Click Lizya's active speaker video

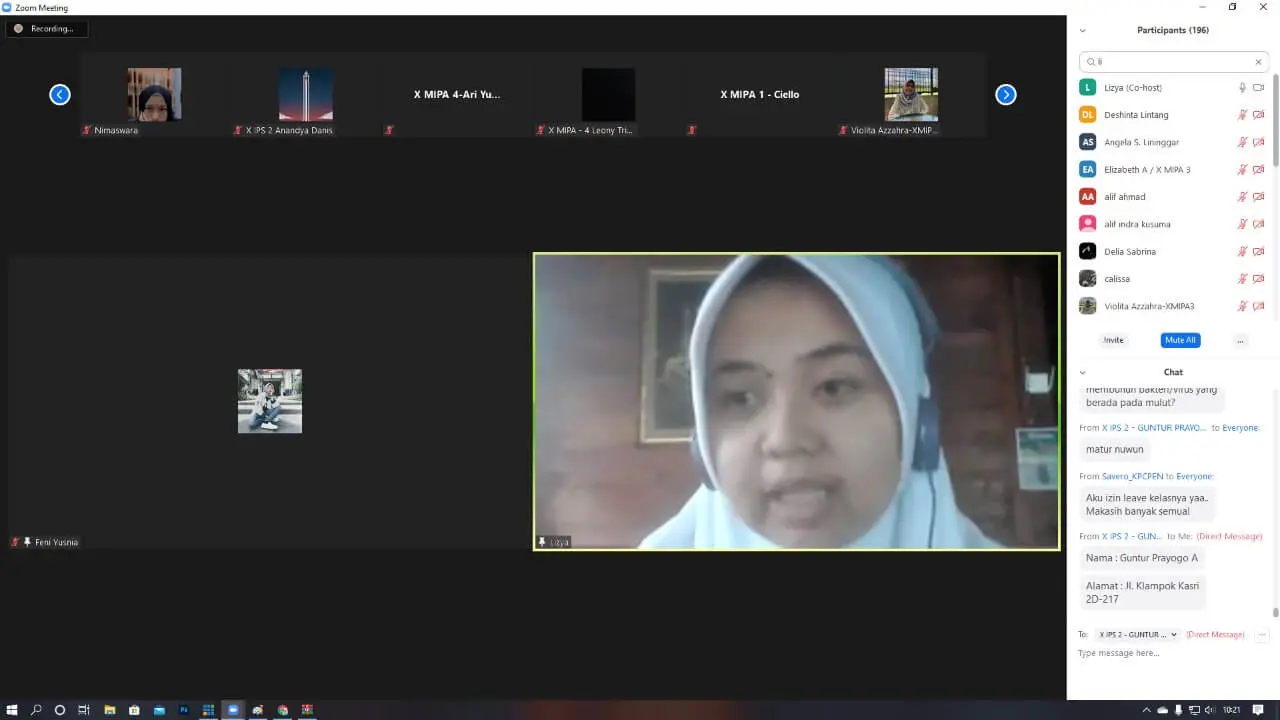point(796,401)
